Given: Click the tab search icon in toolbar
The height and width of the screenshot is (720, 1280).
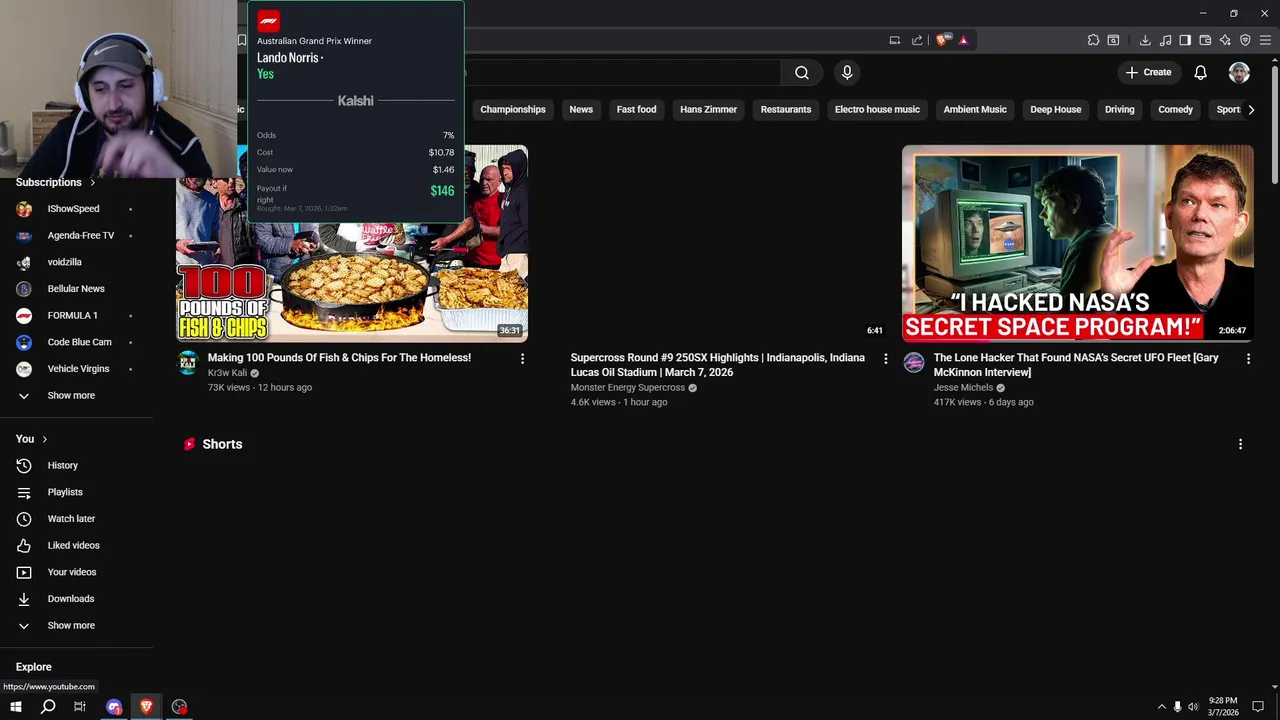Looking at the screenshot, I should (x=1113, y=40).
